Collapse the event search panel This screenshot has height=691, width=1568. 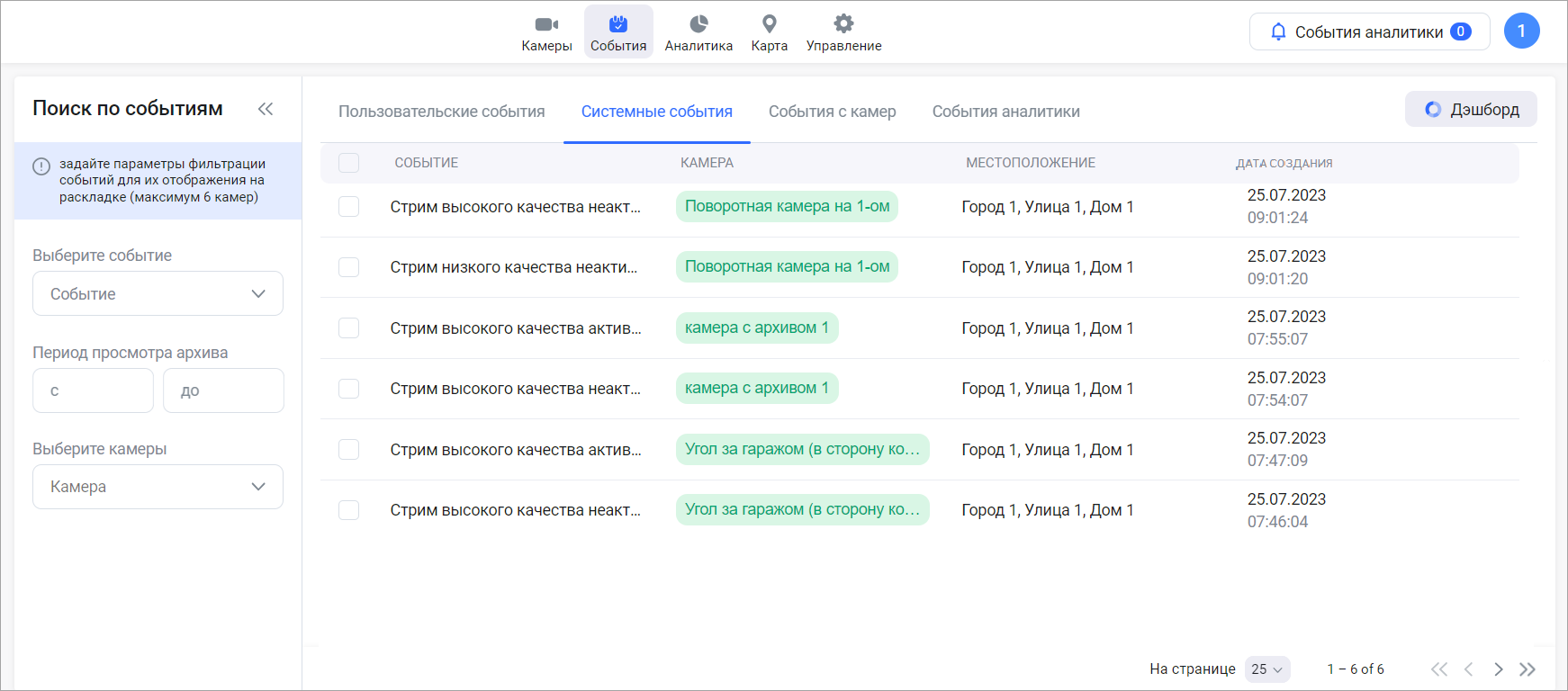tap(266, 109)
